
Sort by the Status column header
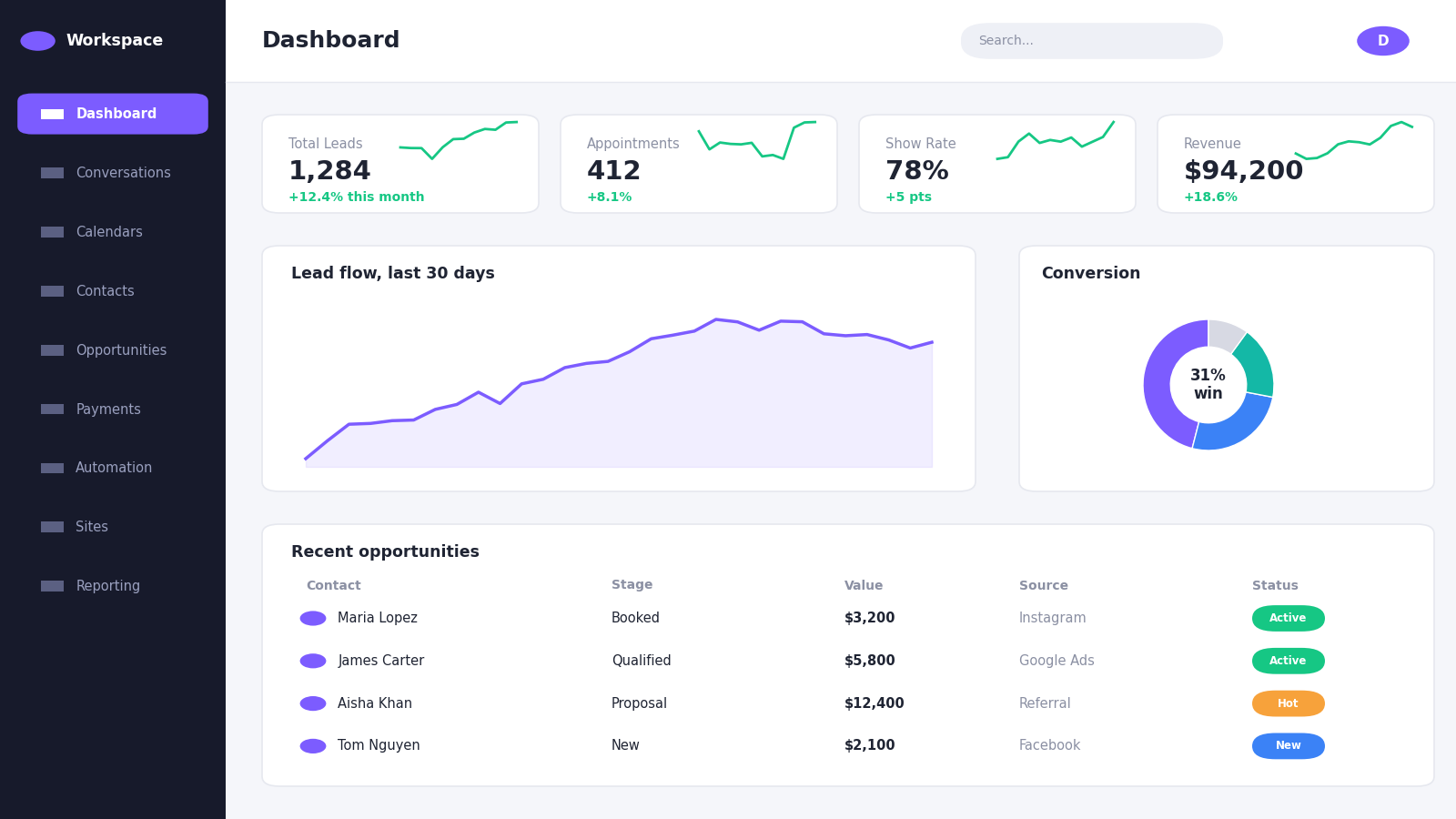pos(1275,585)
